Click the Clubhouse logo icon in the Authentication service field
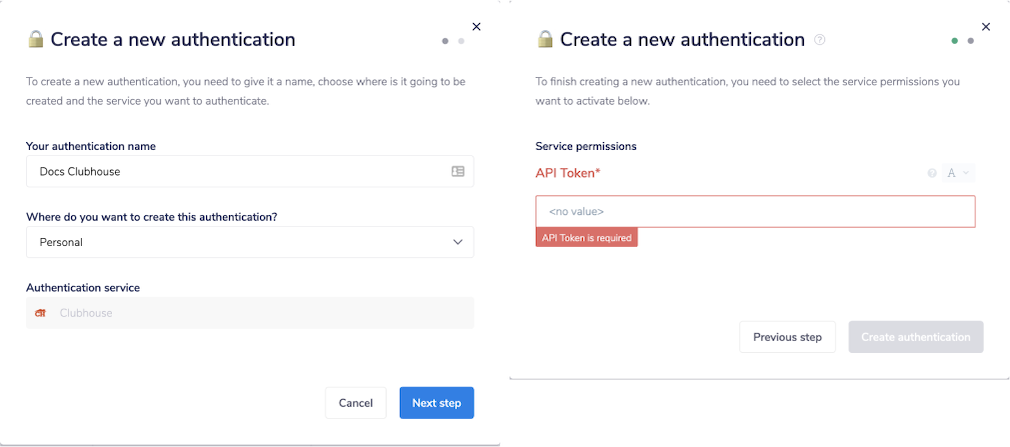 tap(41, 313)
